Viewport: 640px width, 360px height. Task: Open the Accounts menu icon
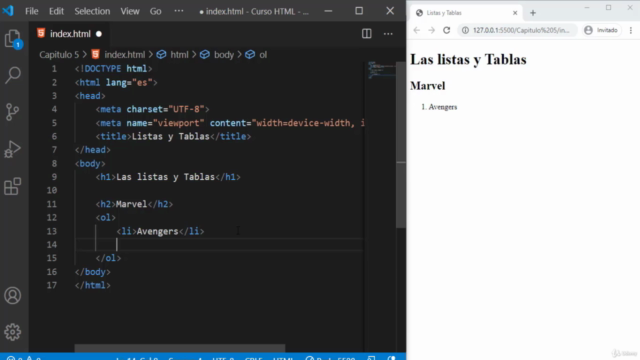tap(13, 296)
